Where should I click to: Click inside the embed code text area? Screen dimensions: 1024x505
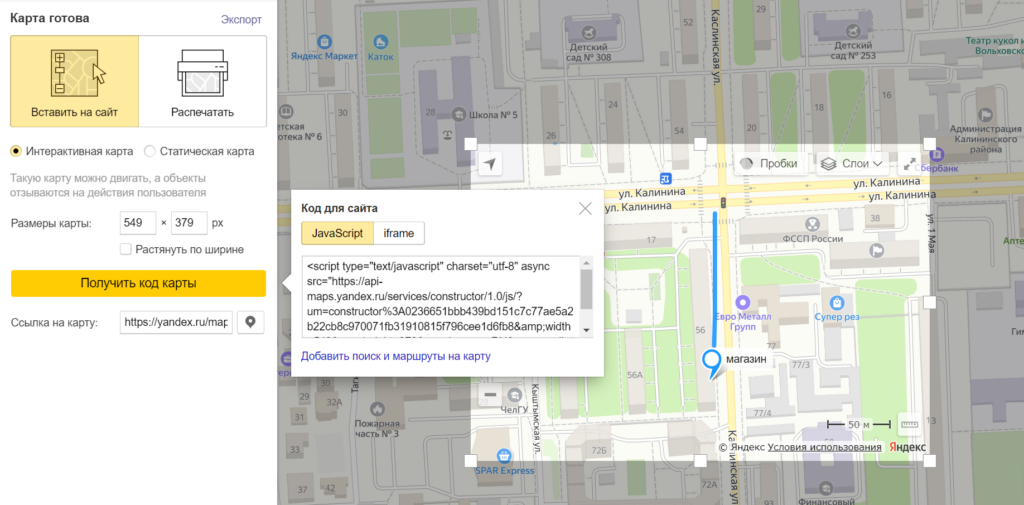pyautogui.click(x=441, y=297)
